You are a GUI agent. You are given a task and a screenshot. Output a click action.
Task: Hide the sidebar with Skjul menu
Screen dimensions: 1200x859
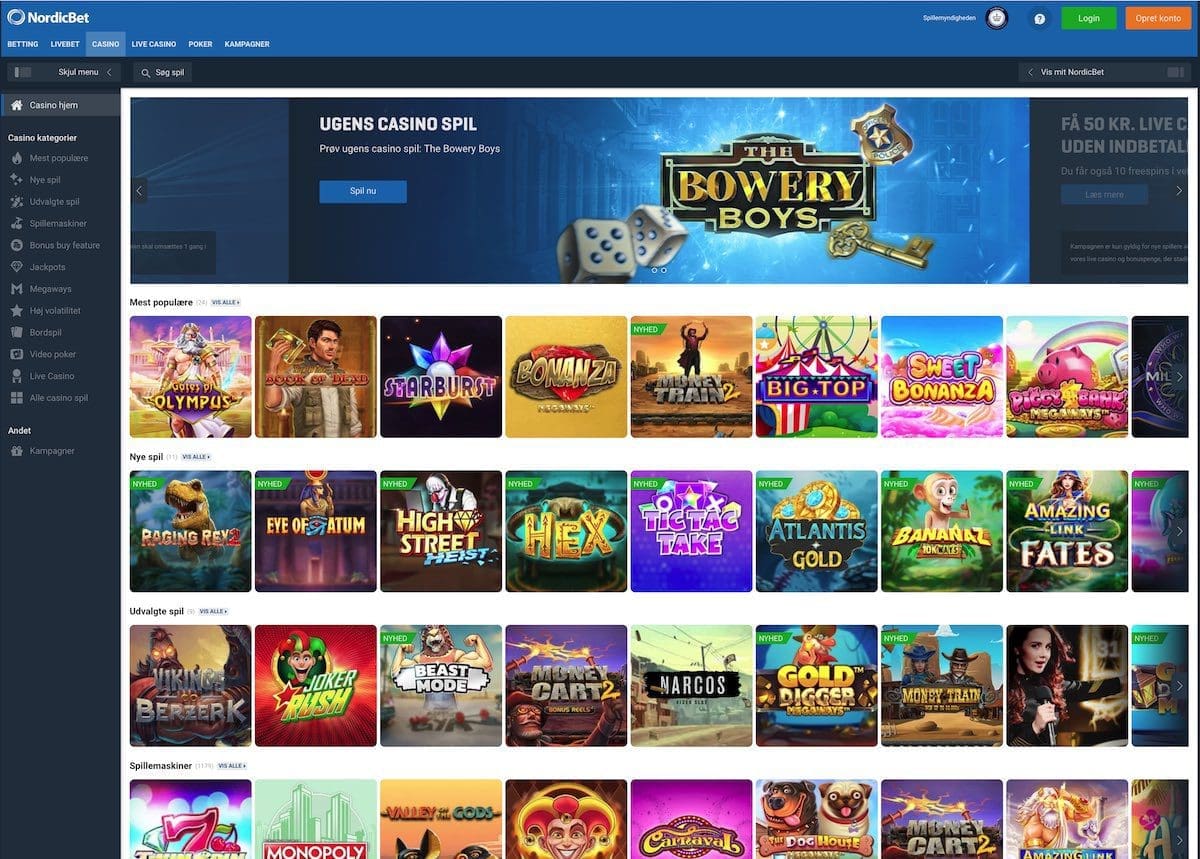tap(78, 72)
